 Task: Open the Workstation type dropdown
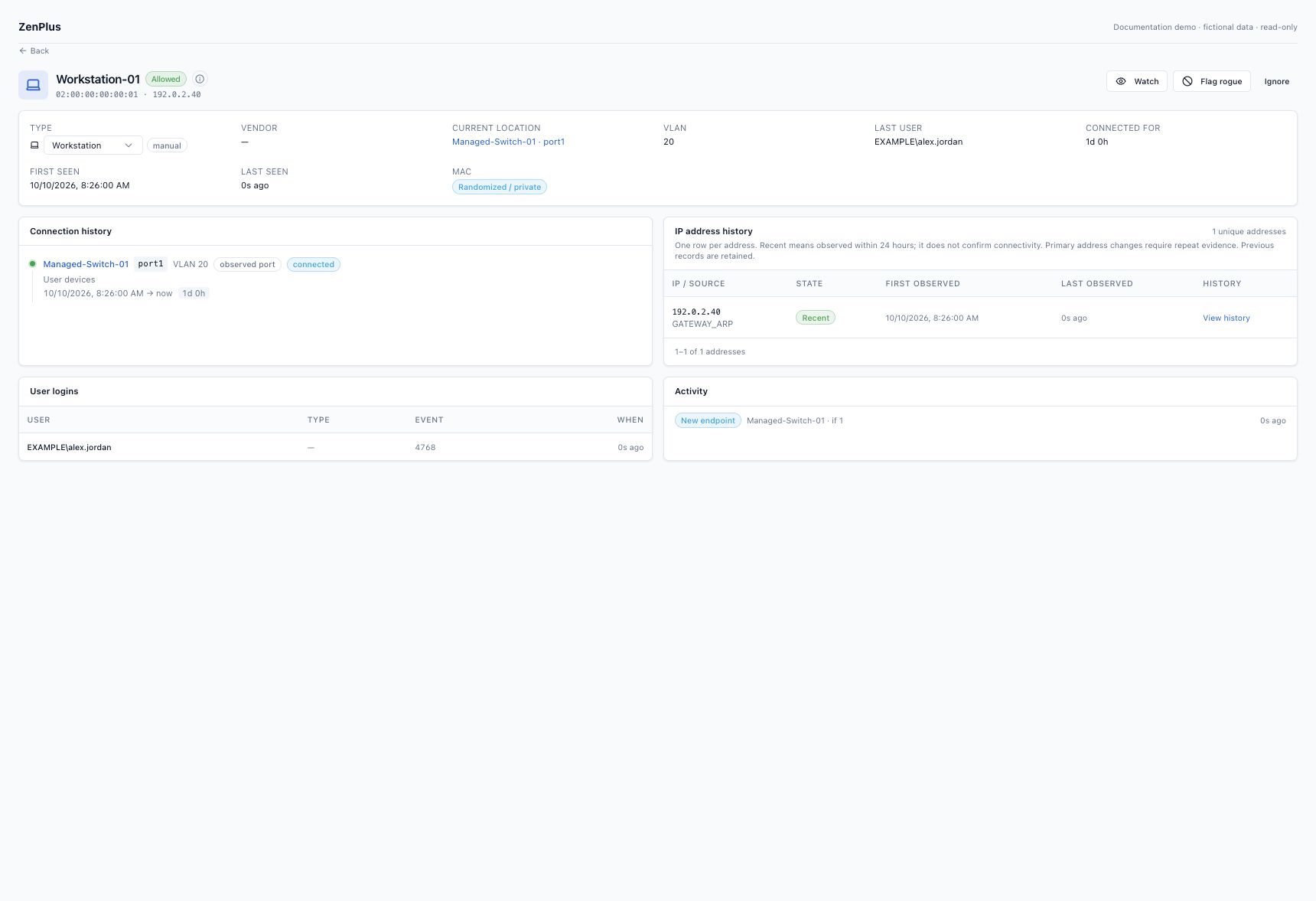tap(93, 145)
